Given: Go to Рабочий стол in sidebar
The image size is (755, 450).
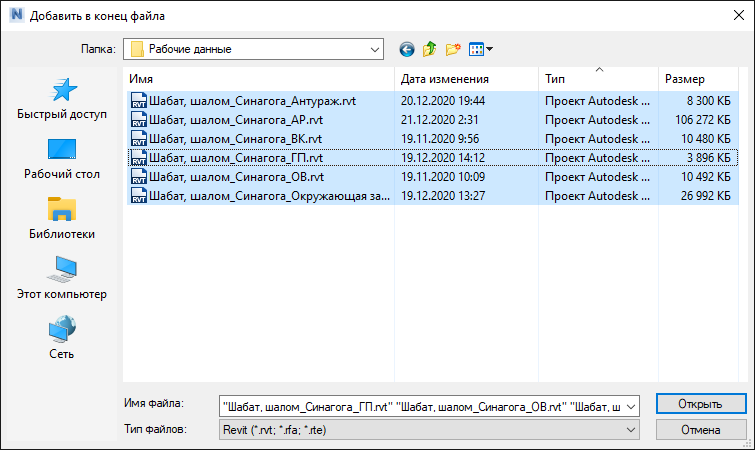Looking at the screenshot, I should click(x=62, y=158).
